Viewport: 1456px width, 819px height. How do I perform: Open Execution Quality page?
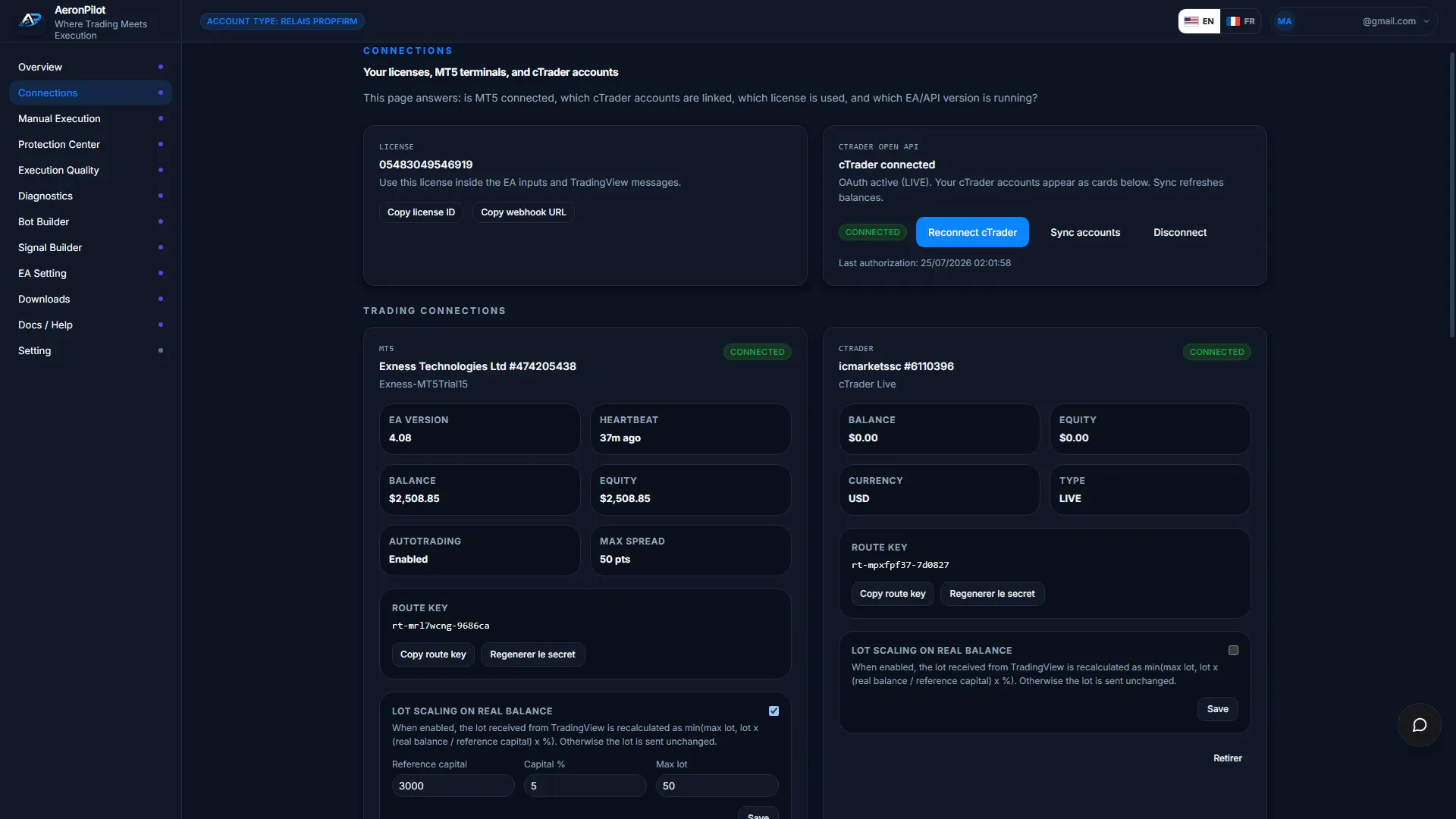coord(90,170)
